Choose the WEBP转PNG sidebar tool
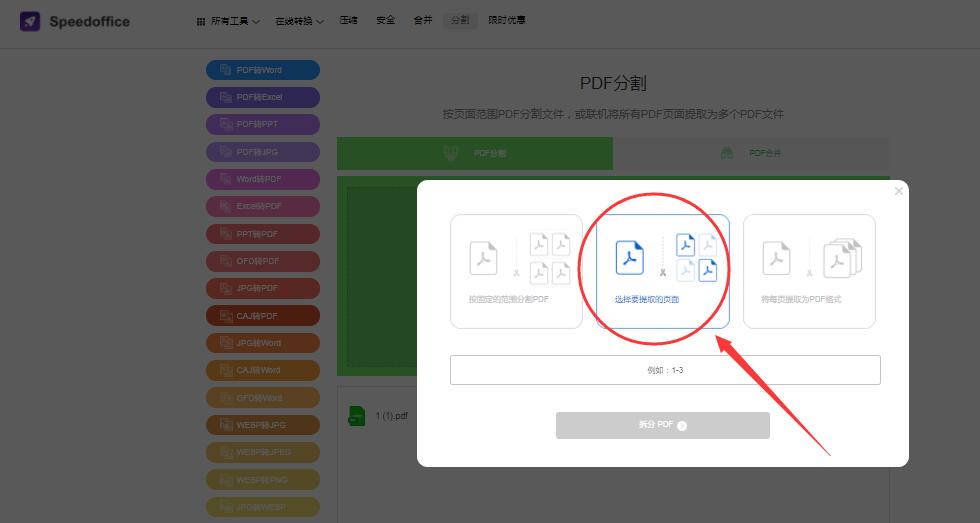This screenshot has height=523, width=980. pos(263,479)
